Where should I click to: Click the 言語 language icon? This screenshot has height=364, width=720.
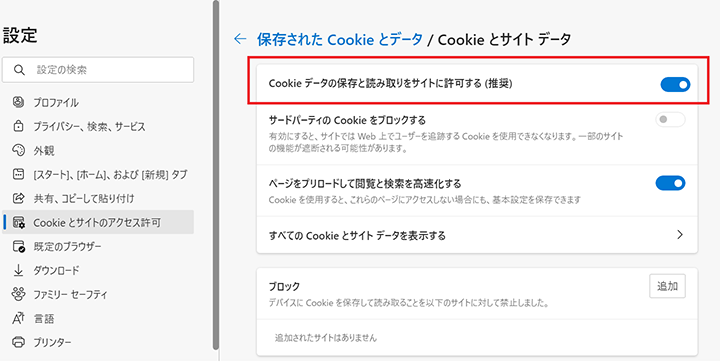[x=18, y=318]
